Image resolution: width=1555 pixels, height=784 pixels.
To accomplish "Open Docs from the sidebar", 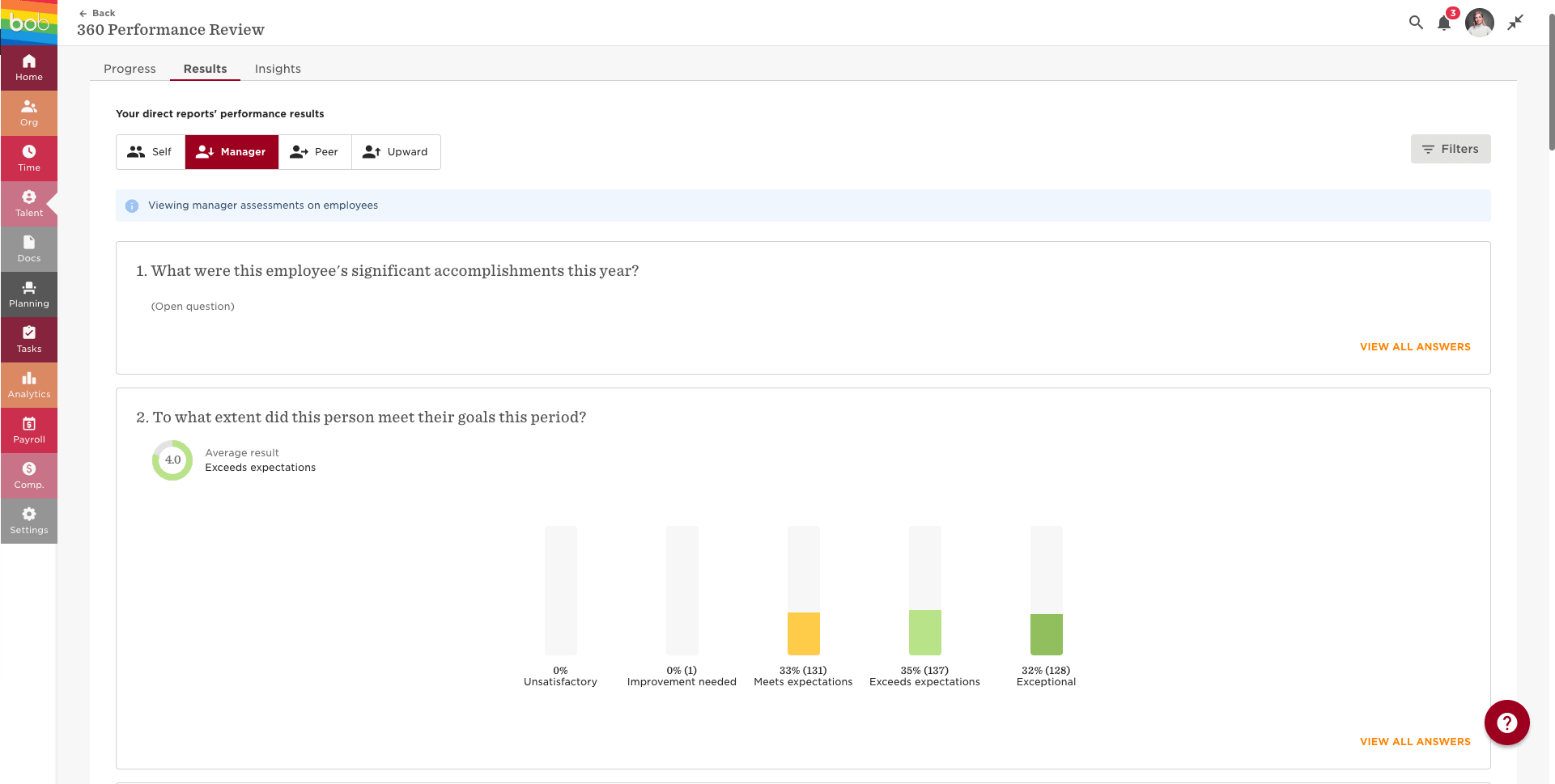I will (29, 248).
